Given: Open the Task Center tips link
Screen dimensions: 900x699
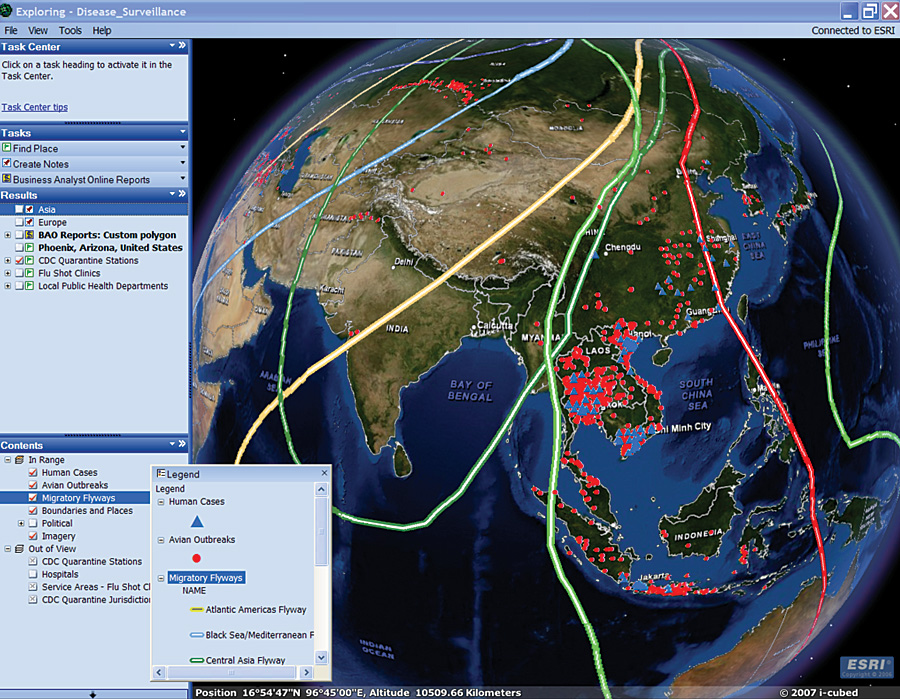Looking at the screenshot, I should [x=34, y=107].
